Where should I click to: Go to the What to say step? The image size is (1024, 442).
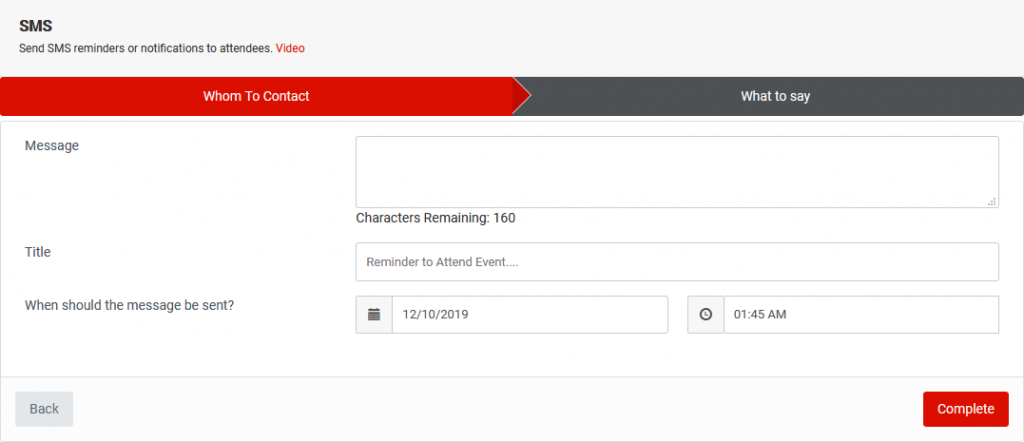[775, 97]
